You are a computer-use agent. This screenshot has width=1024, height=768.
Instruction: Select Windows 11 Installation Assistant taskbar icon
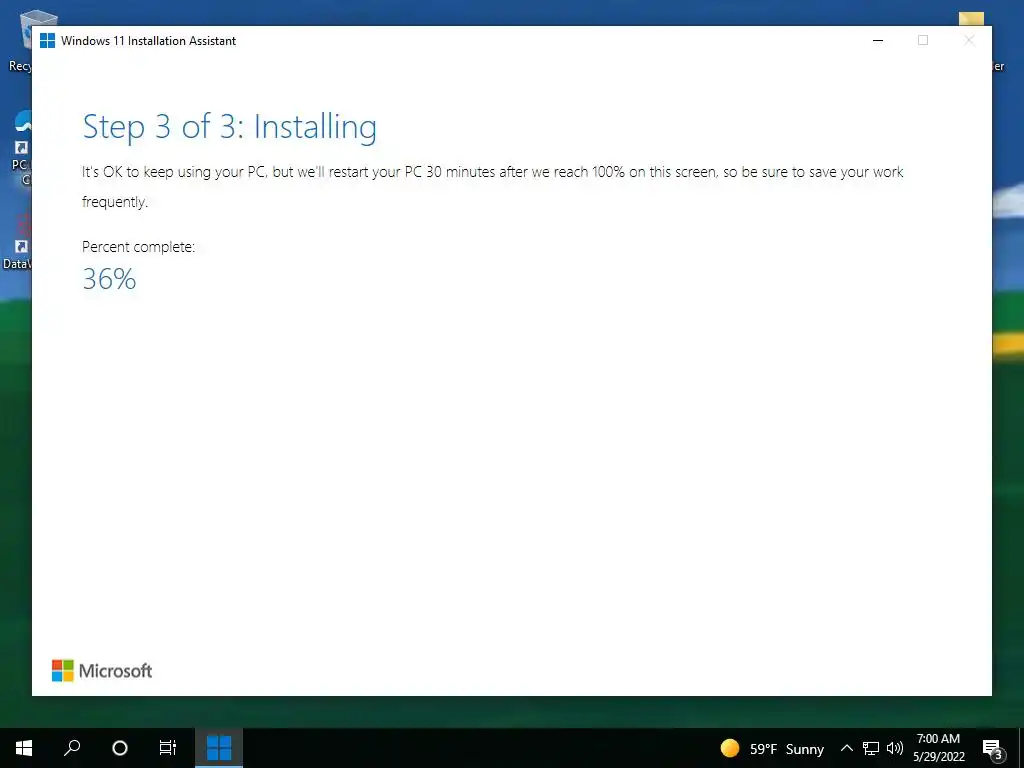point(219,748)
